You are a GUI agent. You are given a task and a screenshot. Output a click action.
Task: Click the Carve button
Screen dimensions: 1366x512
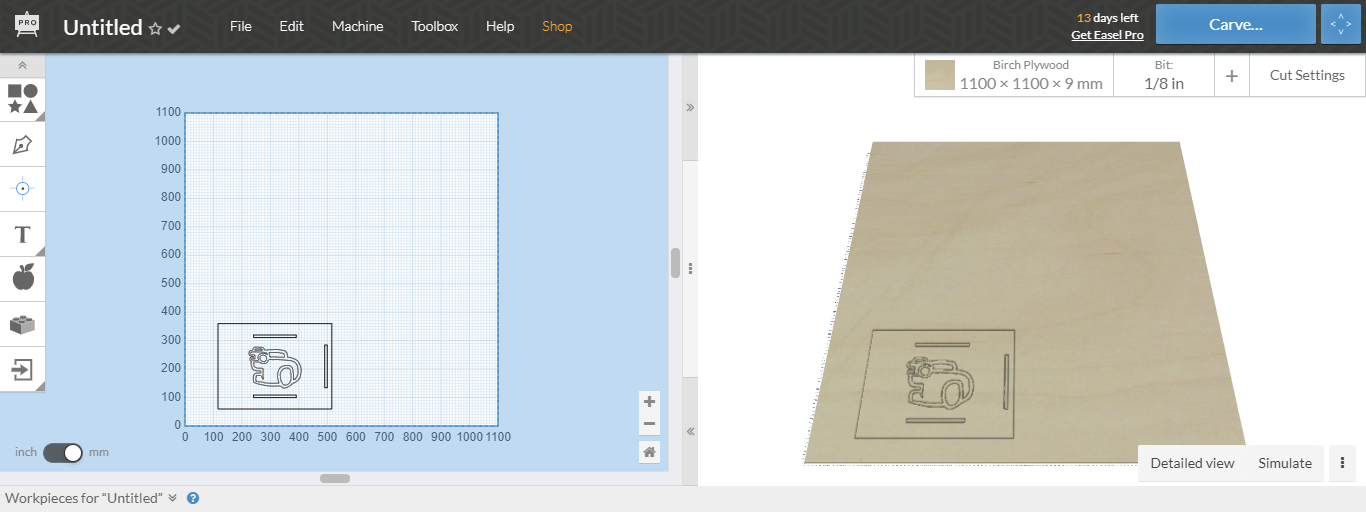1236,24
